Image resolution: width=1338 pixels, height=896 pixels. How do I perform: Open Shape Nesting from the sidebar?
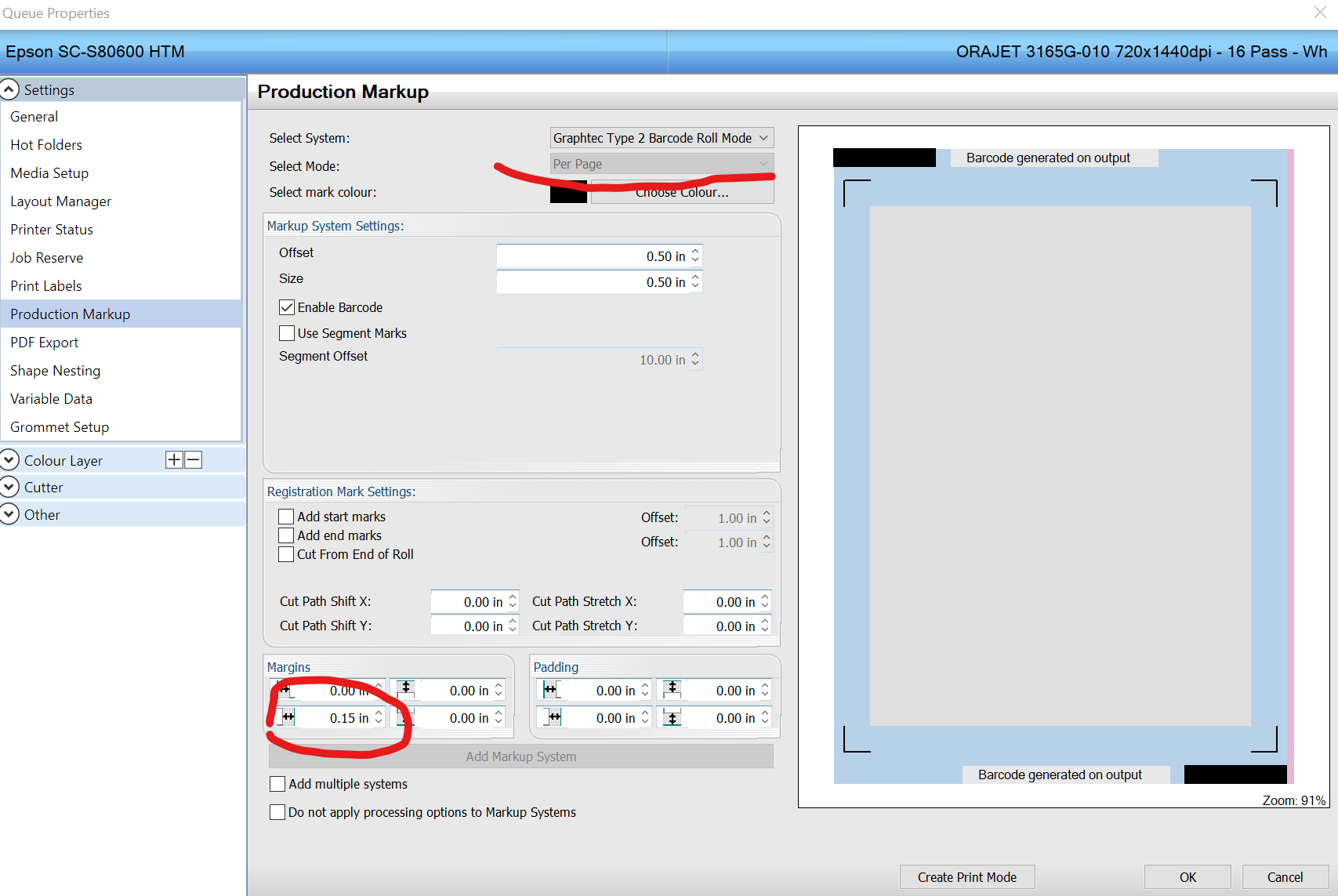point(55,370)
